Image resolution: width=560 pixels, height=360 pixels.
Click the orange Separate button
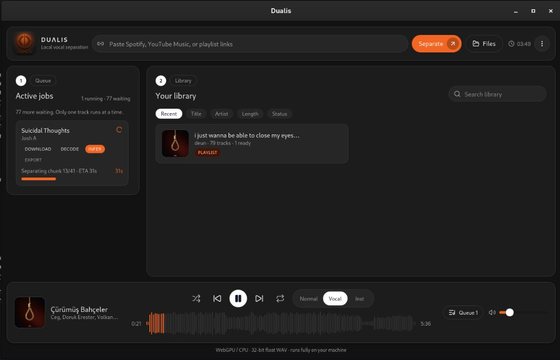[436, 44]
